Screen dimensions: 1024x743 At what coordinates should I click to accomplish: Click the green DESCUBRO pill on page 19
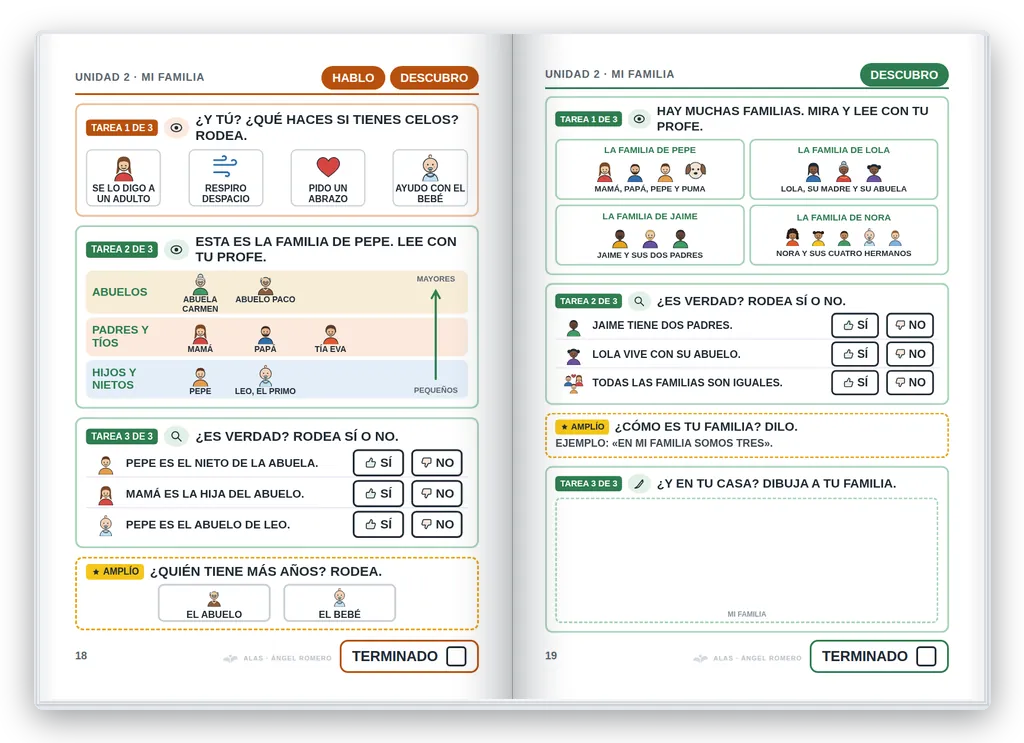click(904, 74)
